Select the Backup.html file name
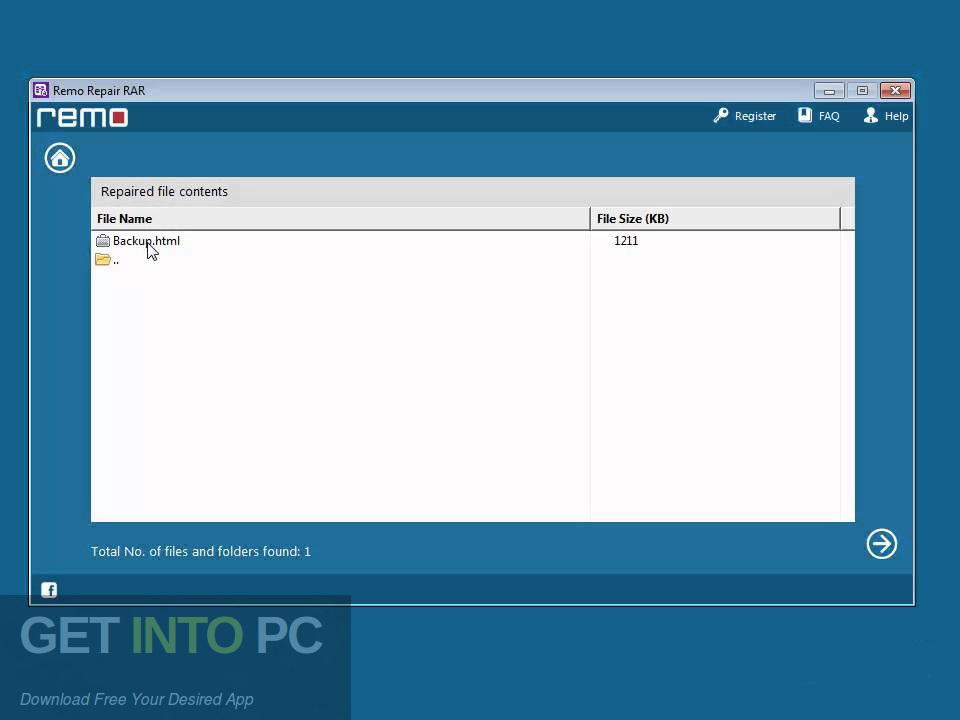Viewport: 960px width, 720px height. tap(146, 241)
